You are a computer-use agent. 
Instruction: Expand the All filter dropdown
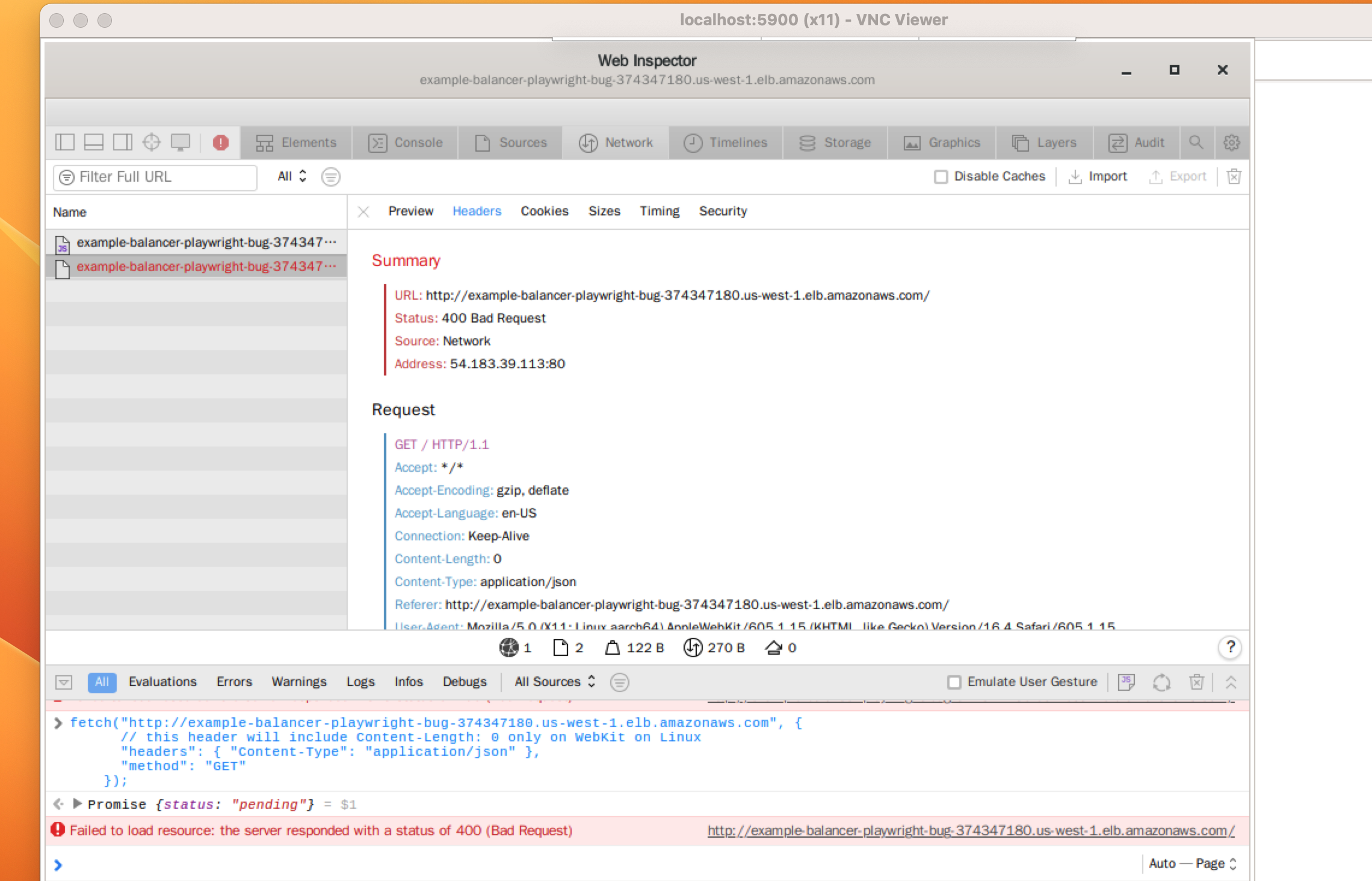[x=291, y=177]
